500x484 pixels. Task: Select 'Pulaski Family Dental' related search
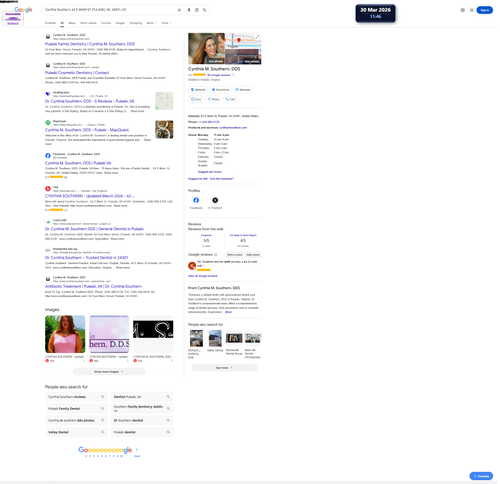76,408
